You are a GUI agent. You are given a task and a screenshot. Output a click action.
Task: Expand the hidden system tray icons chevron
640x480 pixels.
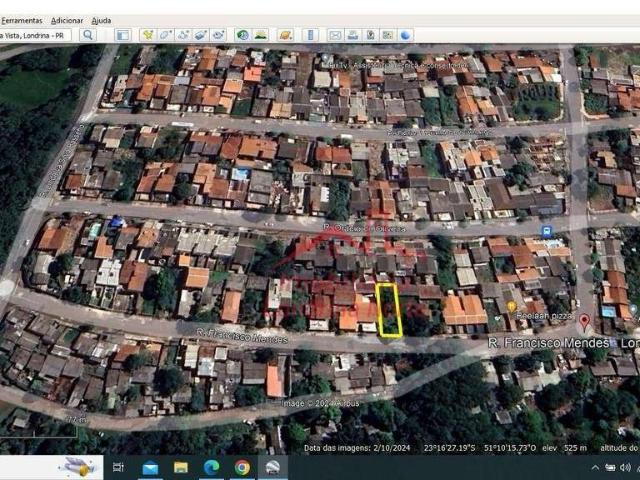coord(595,467)
